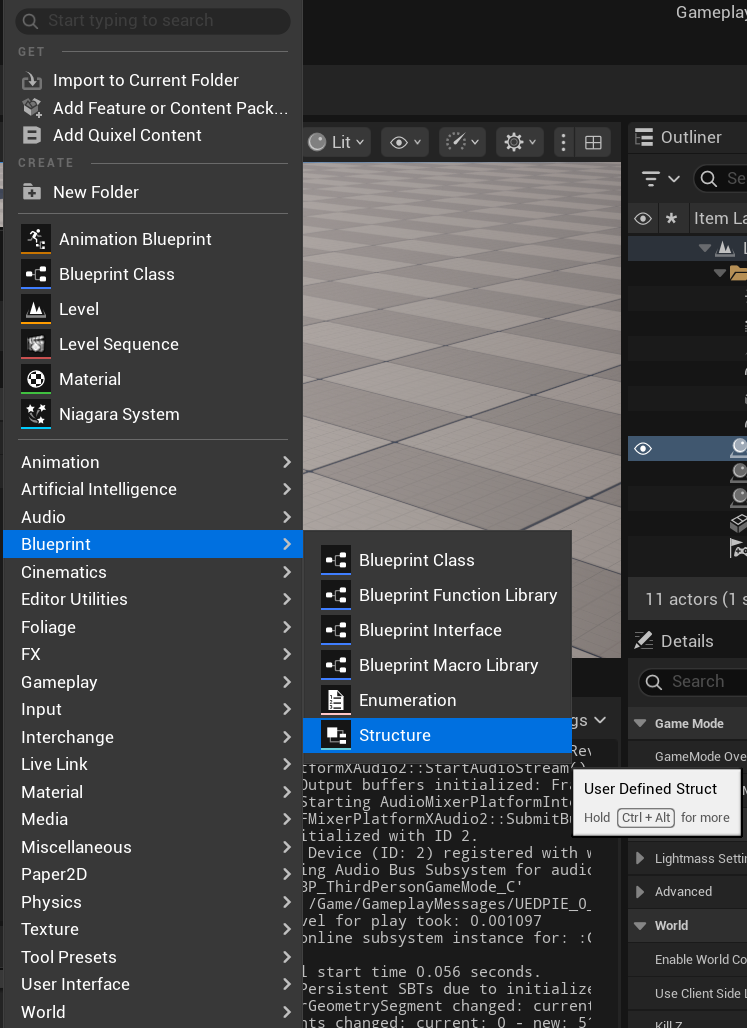Screen dimensions: 747x1028
Task: Expand the Advanced section in Details
Action: click(640, 892)
